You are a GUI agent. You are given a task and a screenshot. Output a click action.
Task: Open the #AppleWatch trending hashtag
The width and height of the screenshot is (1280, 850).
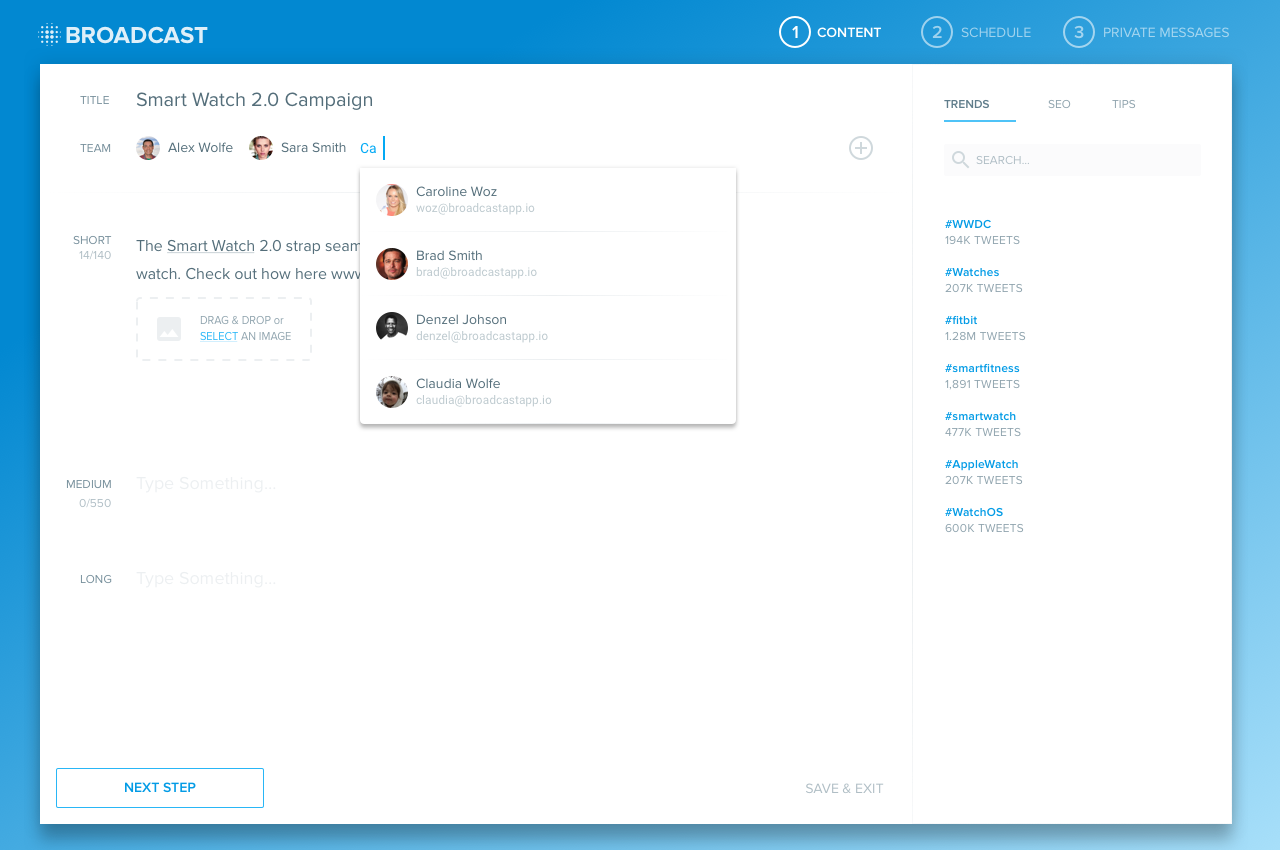coord(981,464)
